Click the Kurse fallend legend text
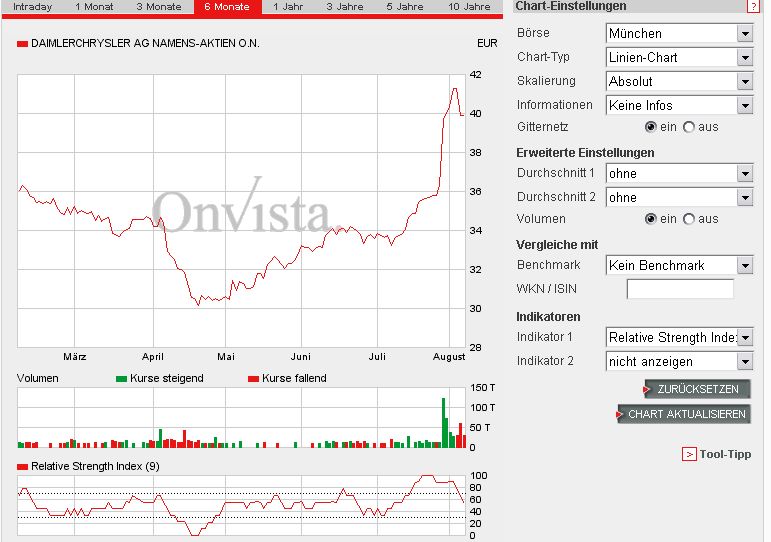Viewport: 771px width, 542px height. [294, 378]
